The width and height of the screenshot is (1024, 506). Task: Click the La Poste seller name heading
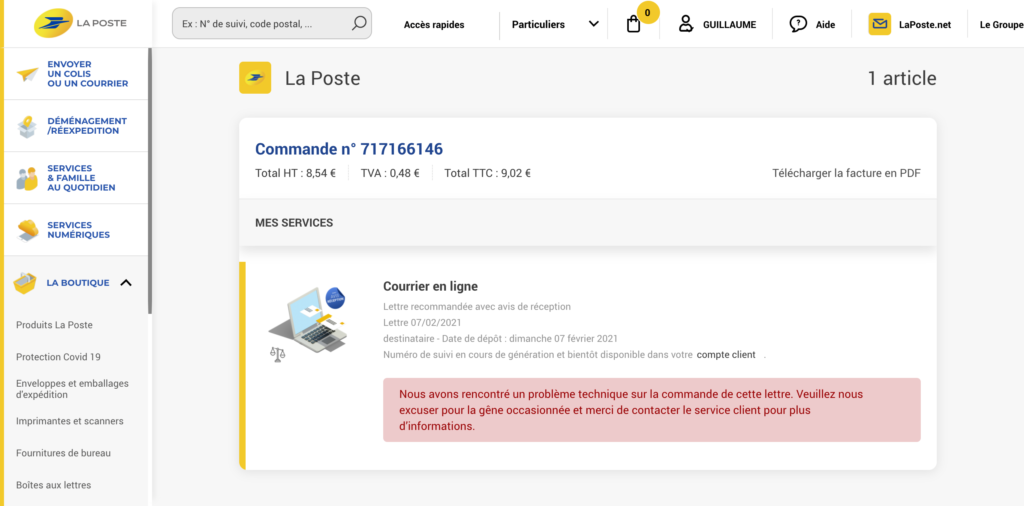(x=323, y=78)
